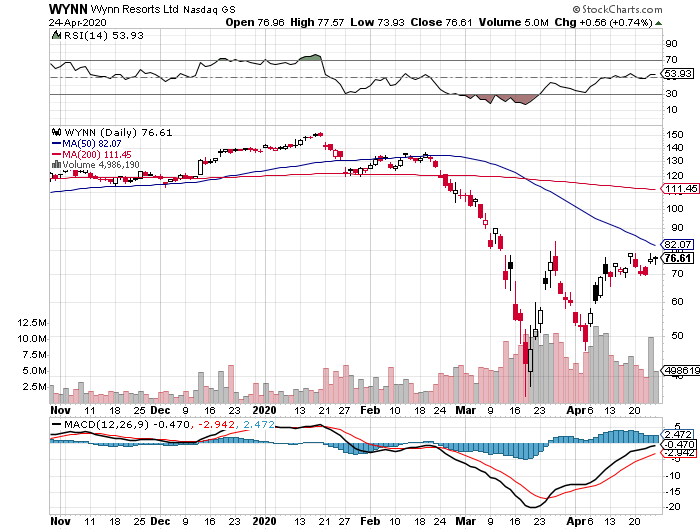Click the -2.942 signal axis tag

coord(679,453)
